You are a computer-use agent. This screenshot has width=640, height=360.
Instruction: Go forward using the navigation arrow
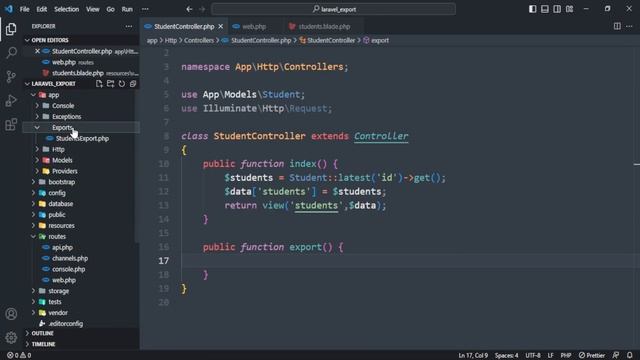click(202, 9)
